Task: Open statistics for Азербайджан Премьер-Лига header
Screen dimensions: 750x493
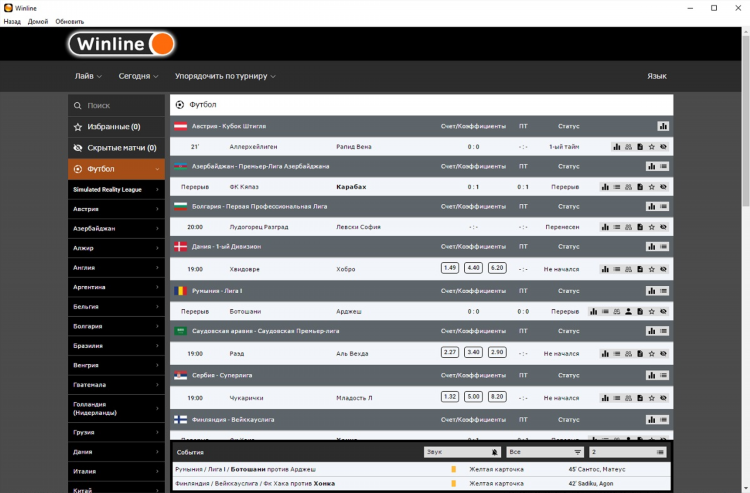Action: click(651, 166)
